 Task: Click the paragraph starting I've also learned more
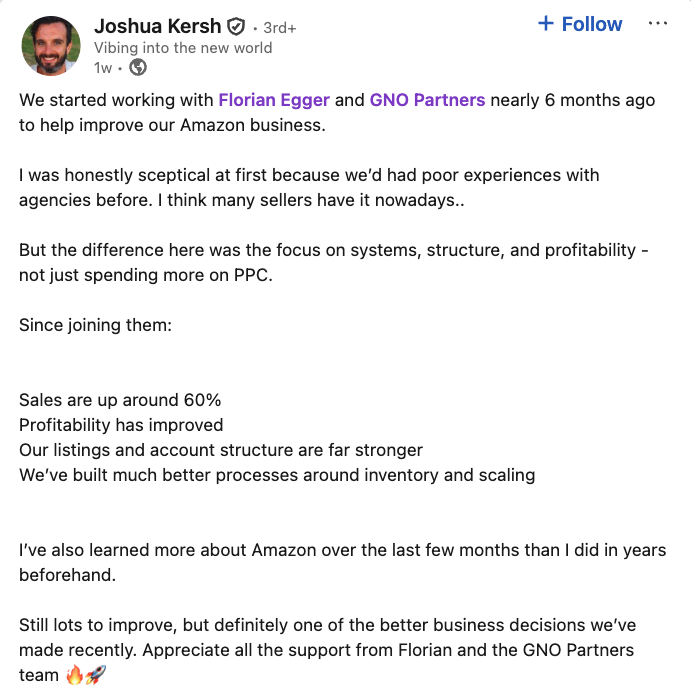pos(342,563)
